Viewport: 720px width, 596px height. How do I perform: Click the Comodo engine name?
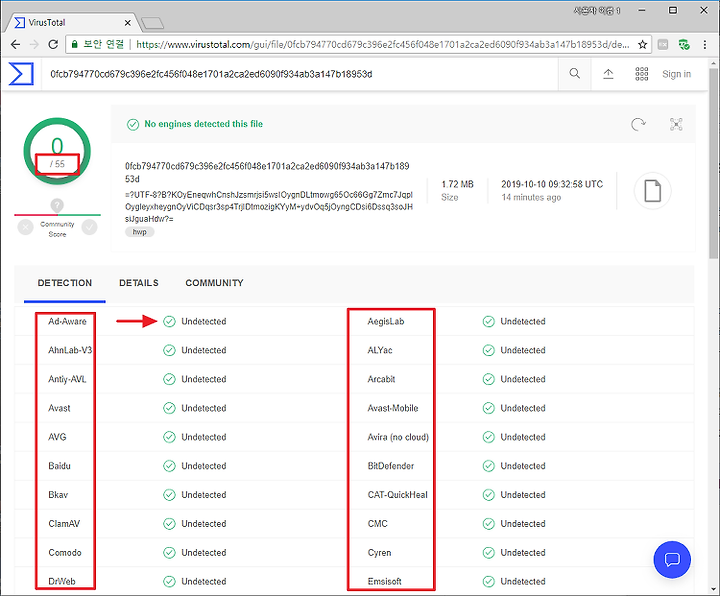point(65,553)
